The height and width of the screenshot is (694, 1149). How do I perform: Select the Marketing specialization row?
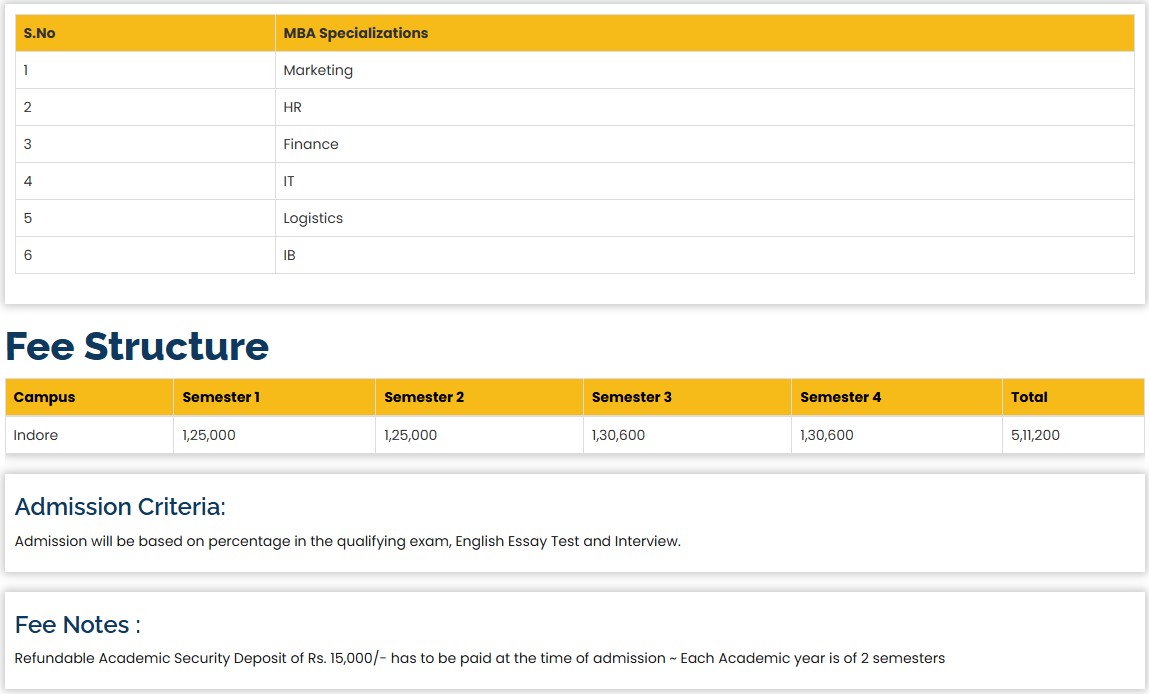[318, 70]
